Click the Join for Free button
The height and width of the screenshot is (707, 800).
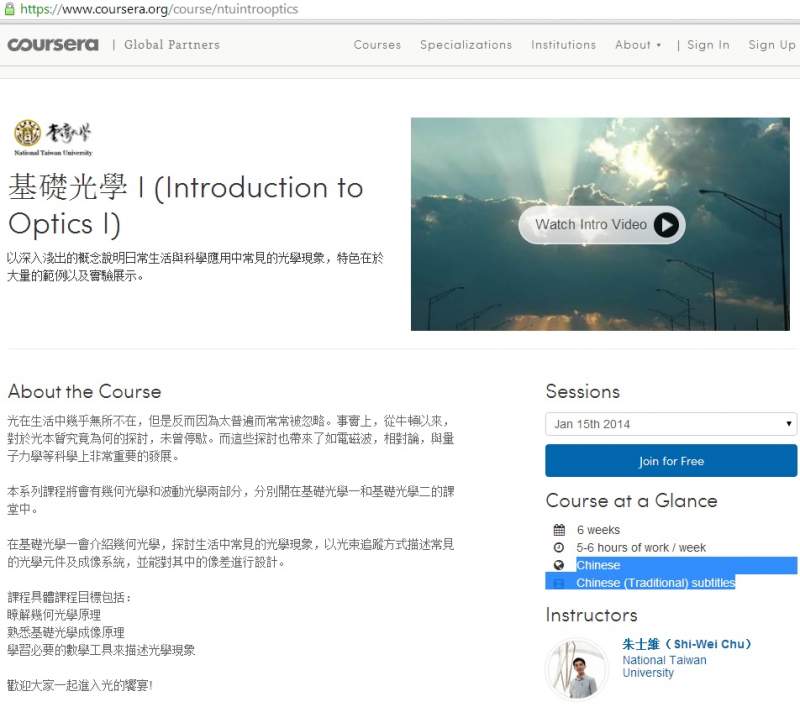pos(671,461)
